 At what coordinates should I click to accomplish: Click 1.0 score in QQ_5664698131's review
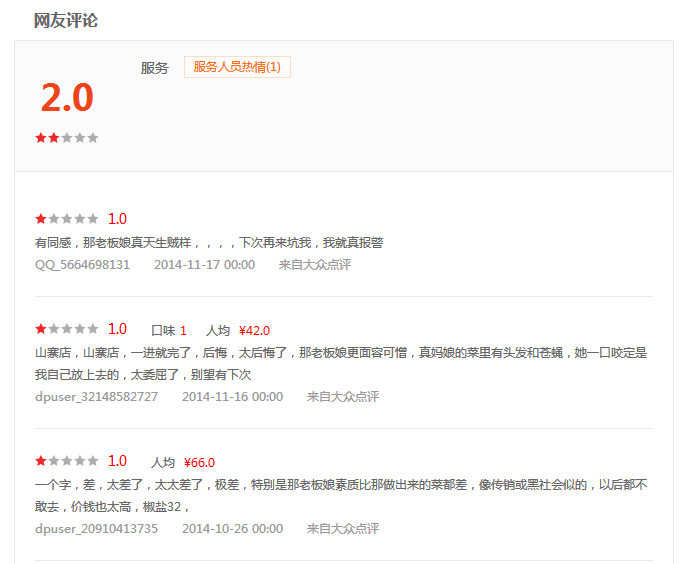[118, 219]
